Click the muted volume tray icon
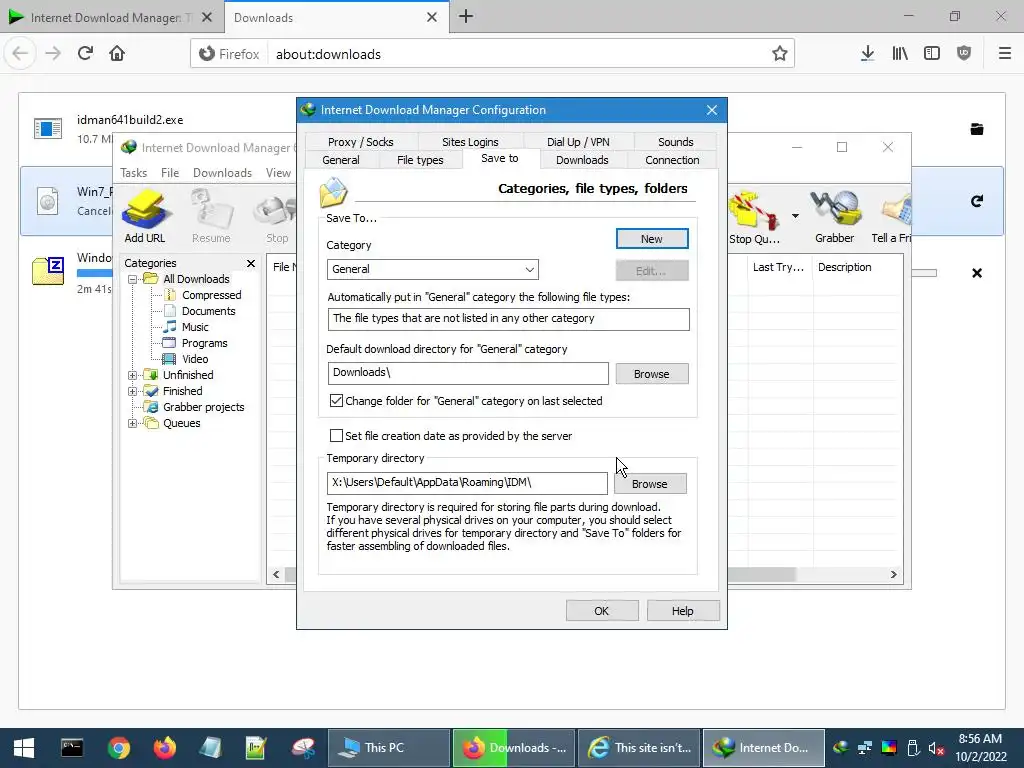 pos(936,748)
